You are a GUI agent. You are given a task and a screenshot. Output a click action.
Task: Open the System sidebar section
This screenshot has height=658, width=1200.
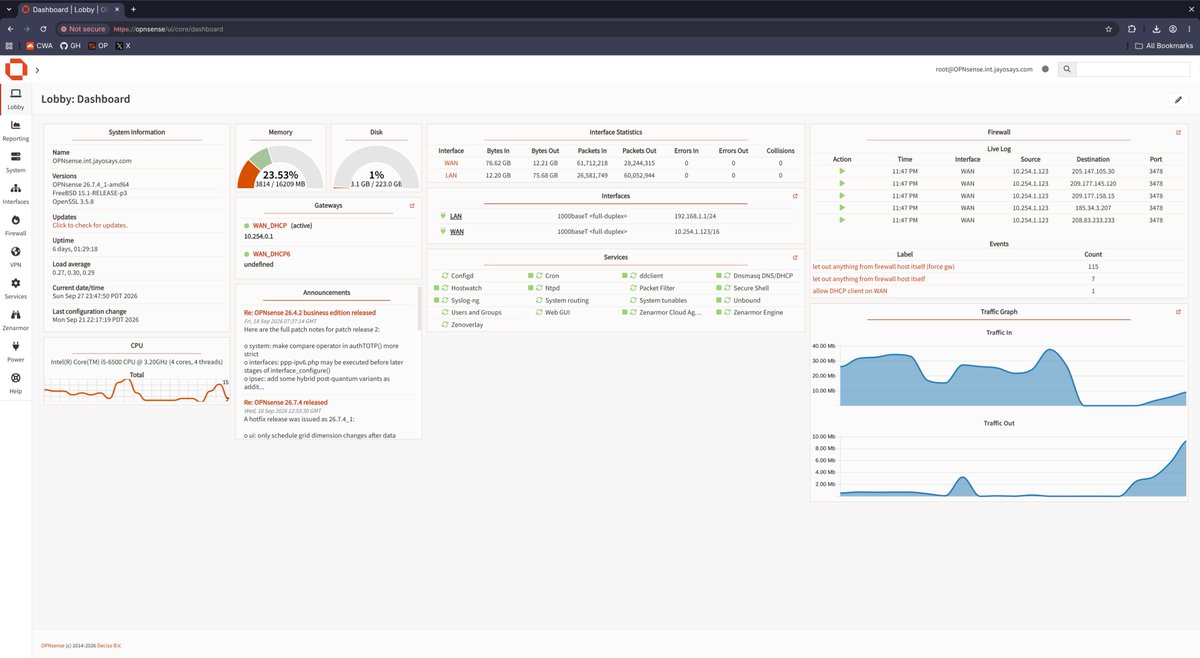point(15,162)
